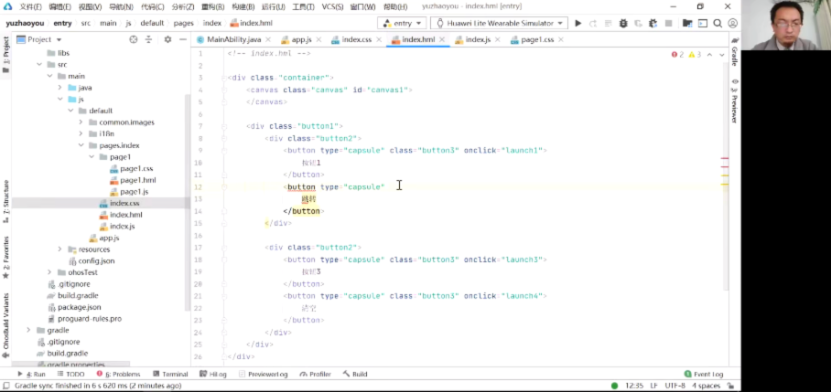Show the Previewer side panel
Image resolution: width=832 pixels, height=392 pixels.
coord(734,101)
